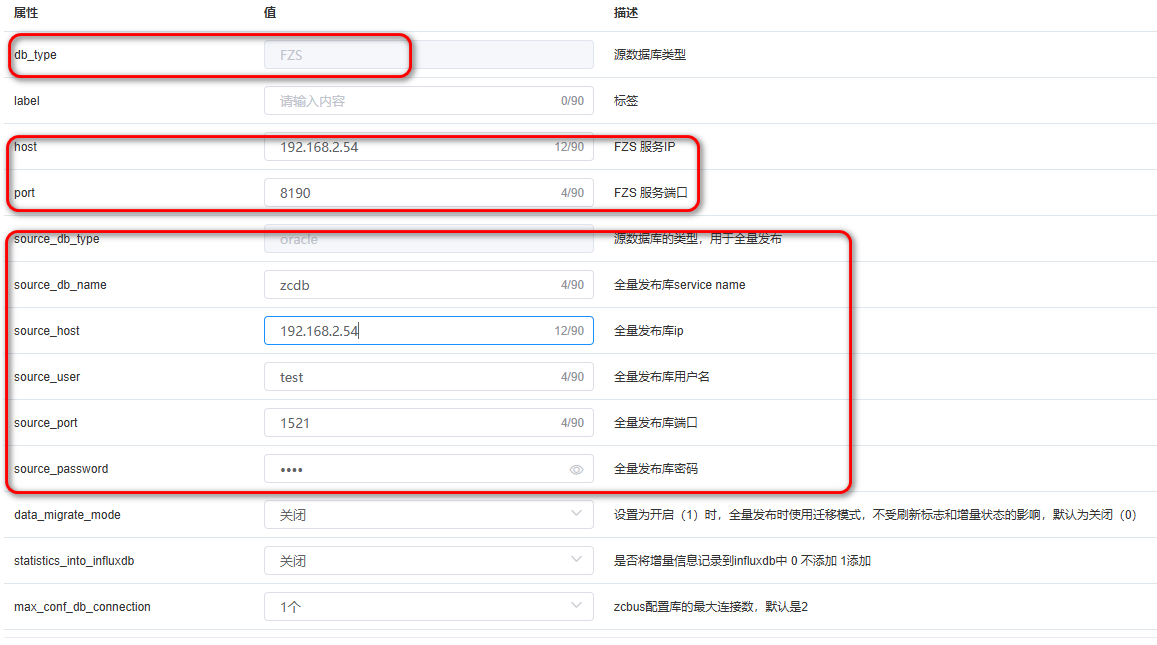The height and width of the screenshot is (645, 1157).
Task: Click the 属性 column header
Action: [x=26, y=13]
